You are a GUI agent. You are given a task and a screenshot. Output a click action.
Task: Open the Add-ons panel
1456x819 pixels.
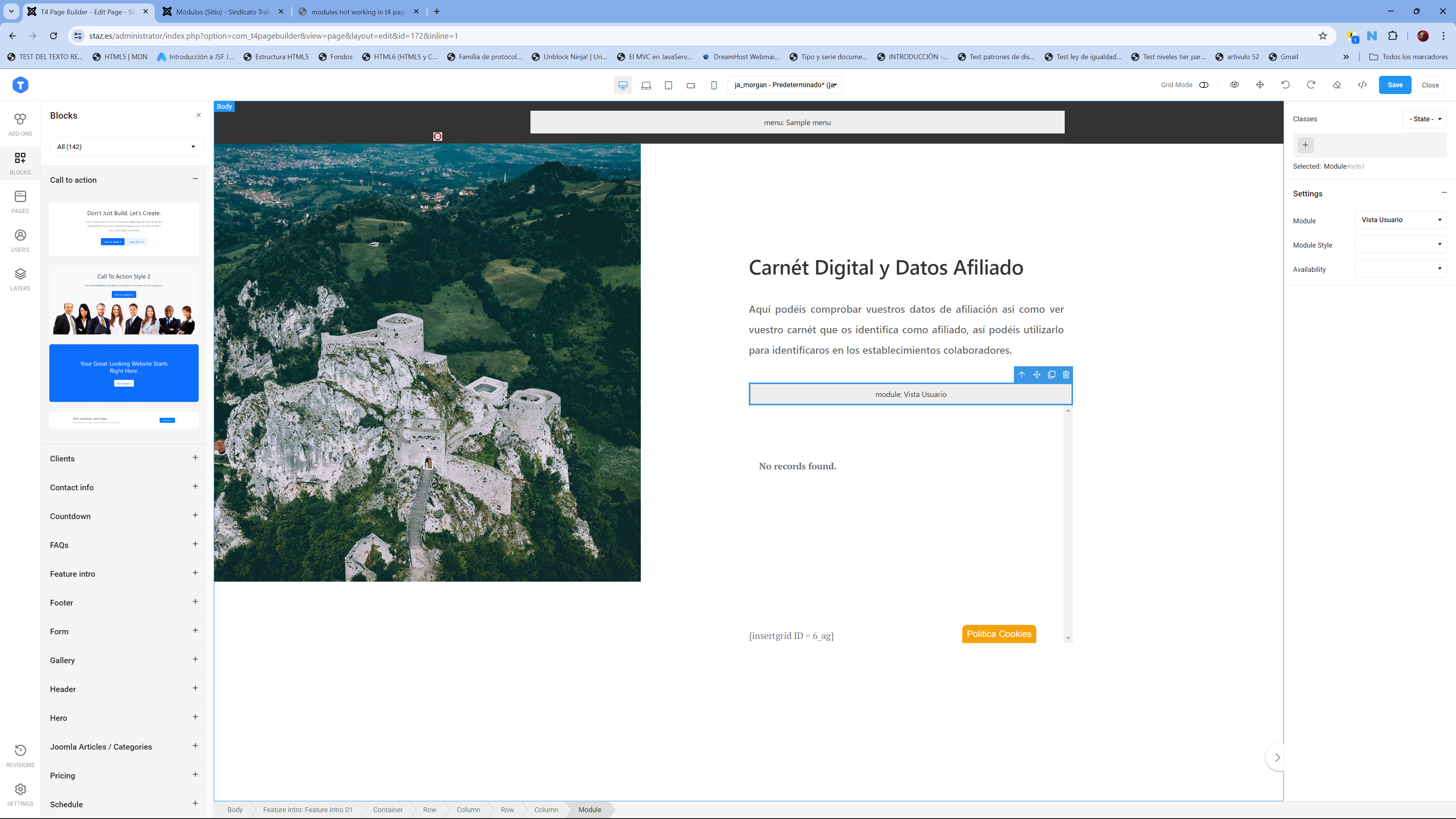tap(20, 124)
